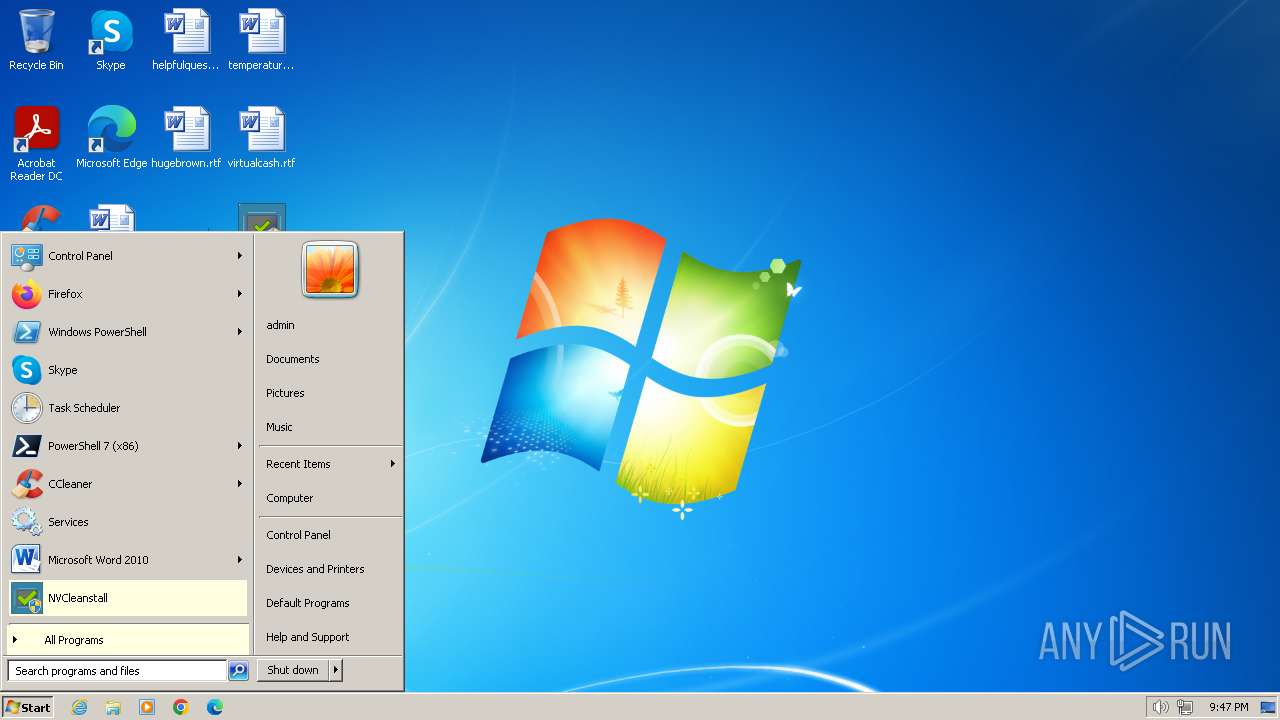Open File Explorer from taskbar
This screenshot has height=720, width=1280.
tap(113, 707)
